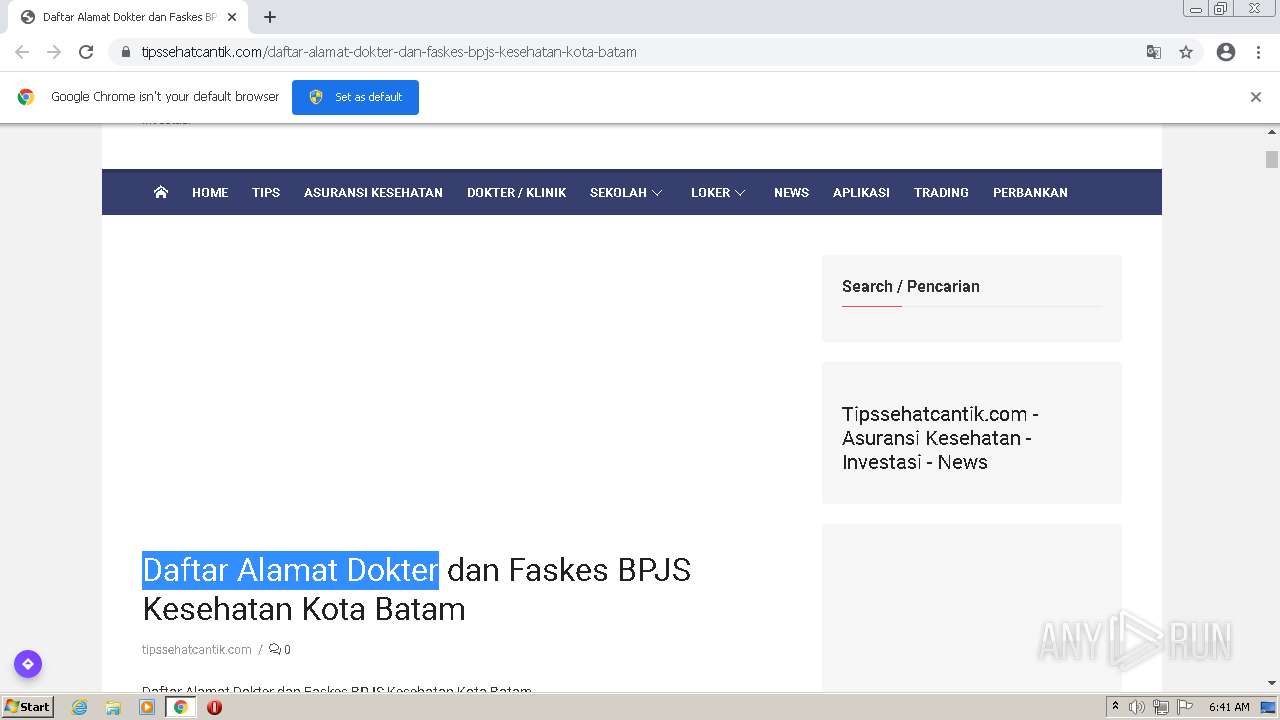Click the scrollbar down arrow
Image resolution: width=1280 pixels, height=720 pixels.
(x=1272, y=683)
